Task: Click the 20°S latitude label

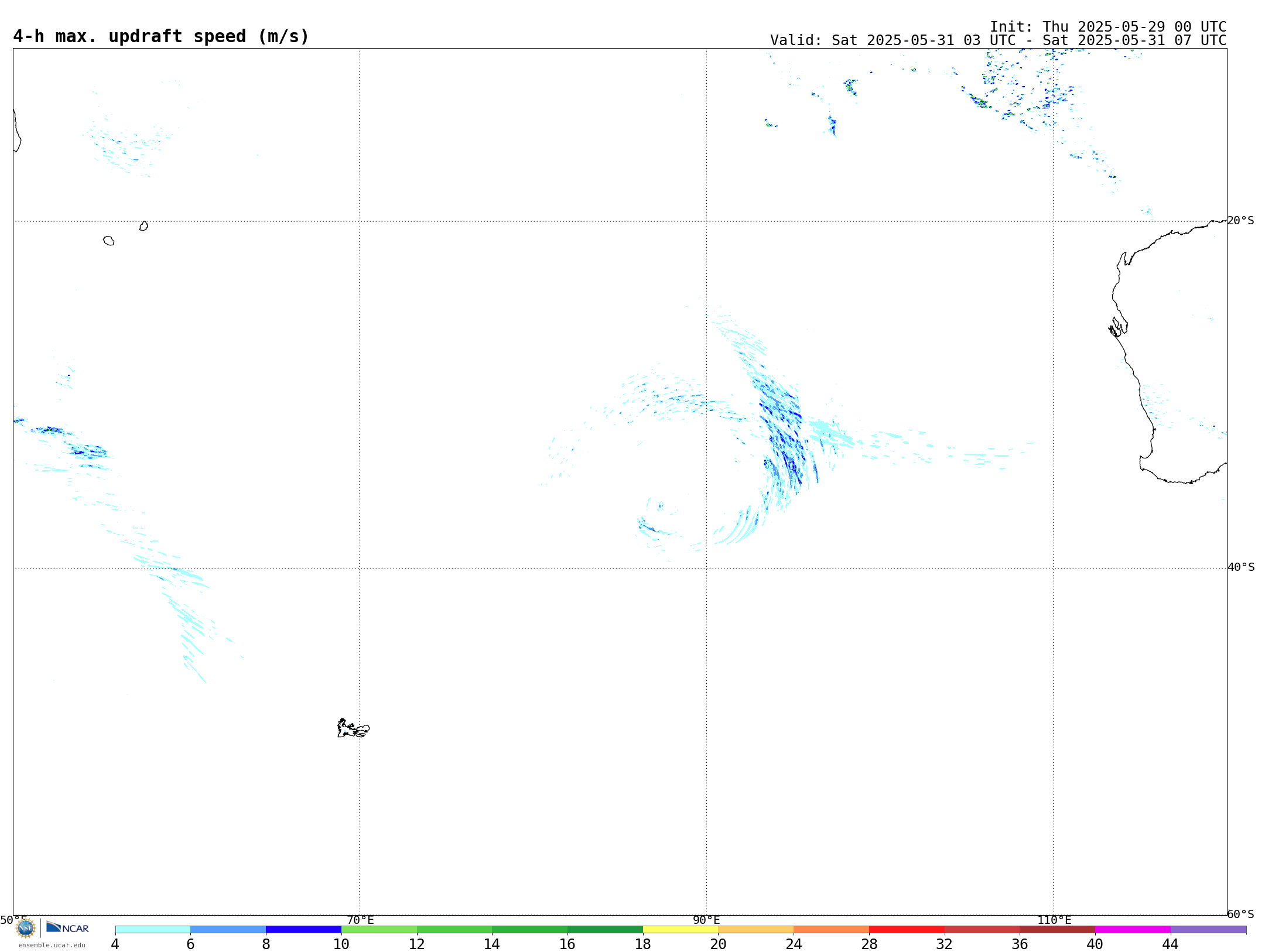Action: point(1240,221)
